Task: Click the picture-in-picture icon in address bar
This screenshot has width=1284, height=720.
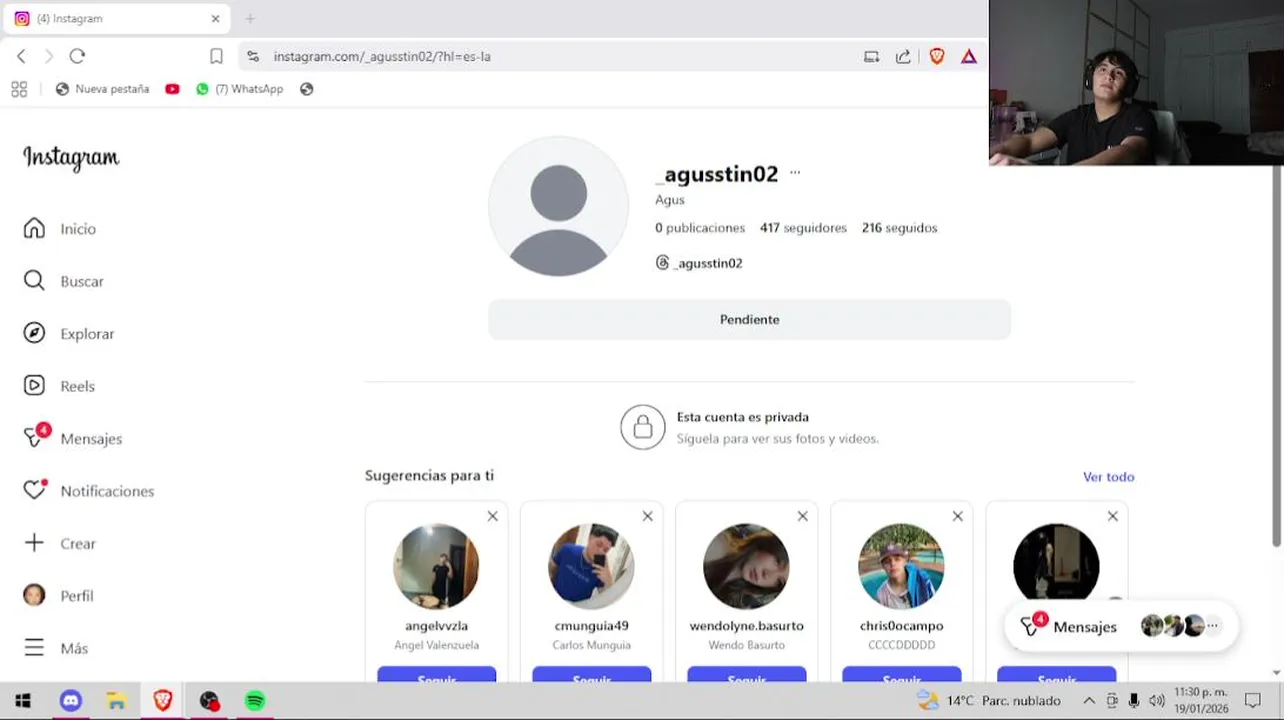Action: [x=871, y=57]
